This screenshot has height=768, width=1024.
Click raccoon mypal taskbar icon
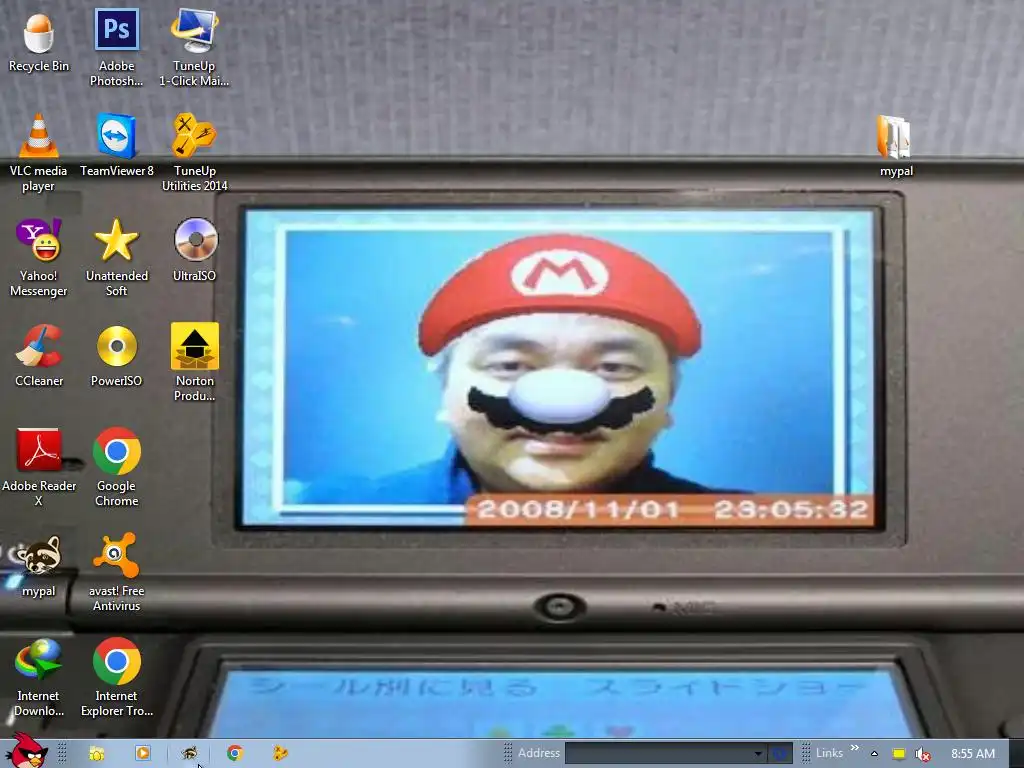(x=189, y=754)
